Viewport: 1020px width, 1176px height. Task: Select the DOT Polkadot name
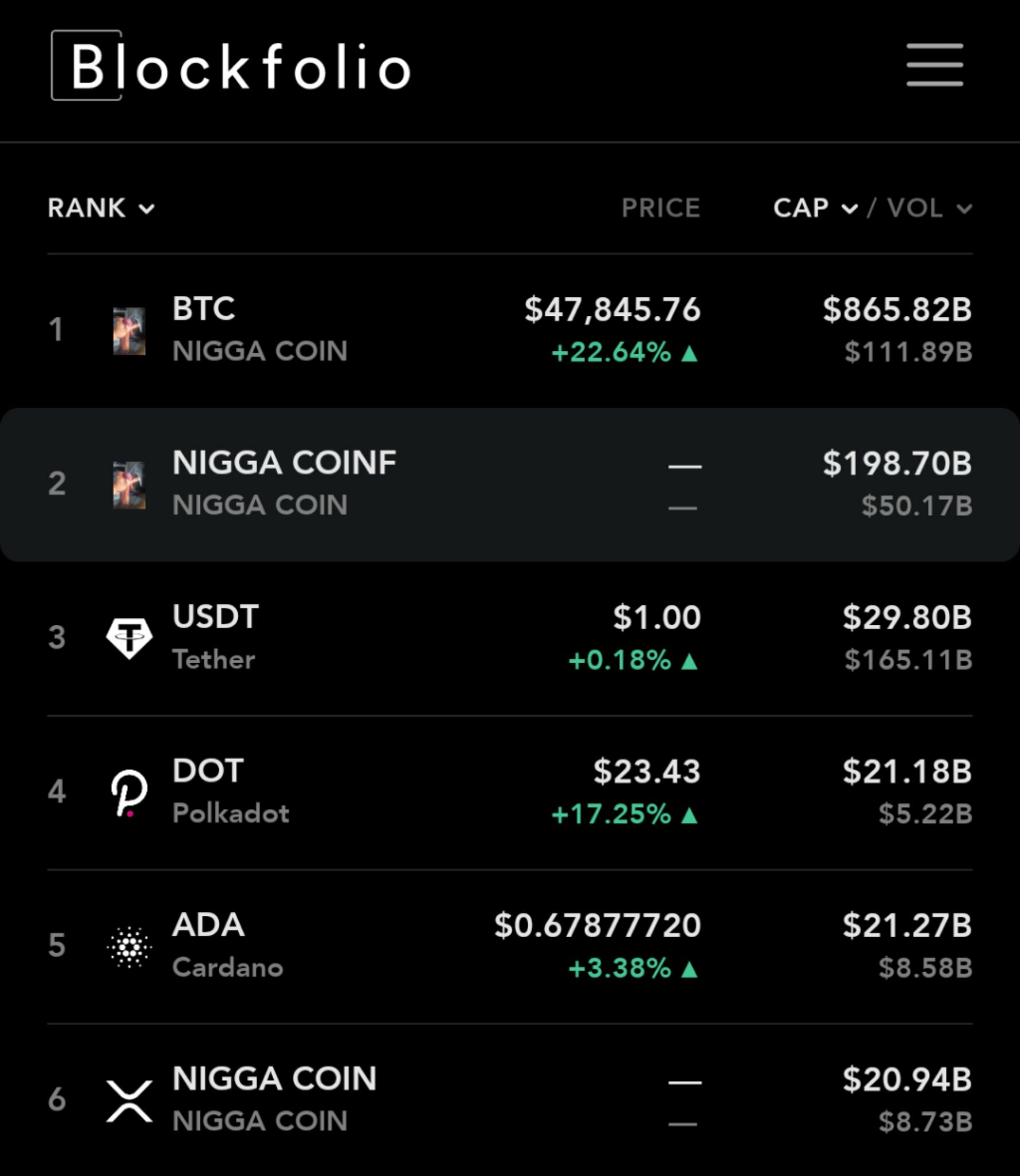(231, 813)
